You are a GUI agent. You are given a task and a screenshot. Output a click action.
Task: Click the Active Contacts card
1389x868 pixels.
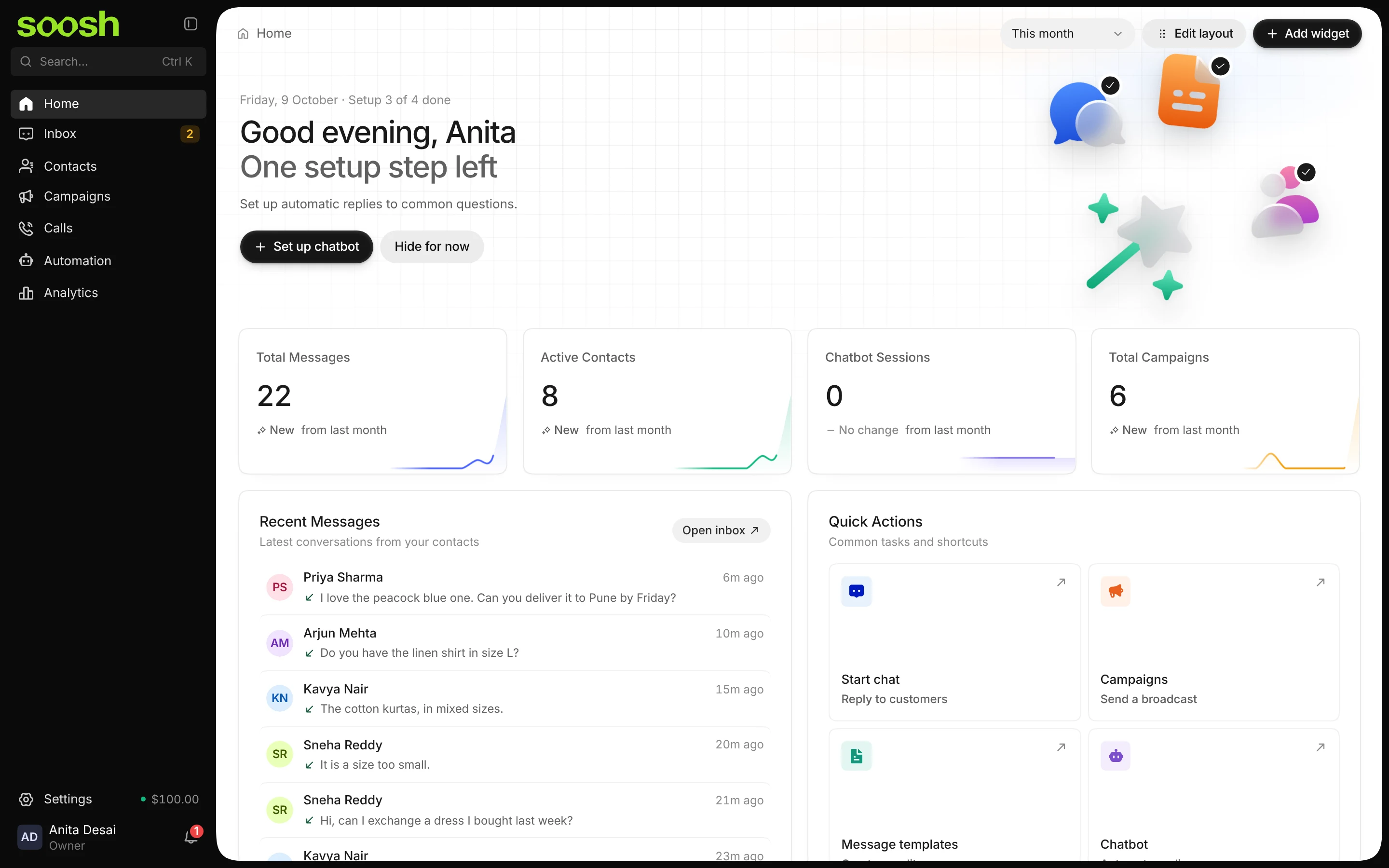click(657, 401)
